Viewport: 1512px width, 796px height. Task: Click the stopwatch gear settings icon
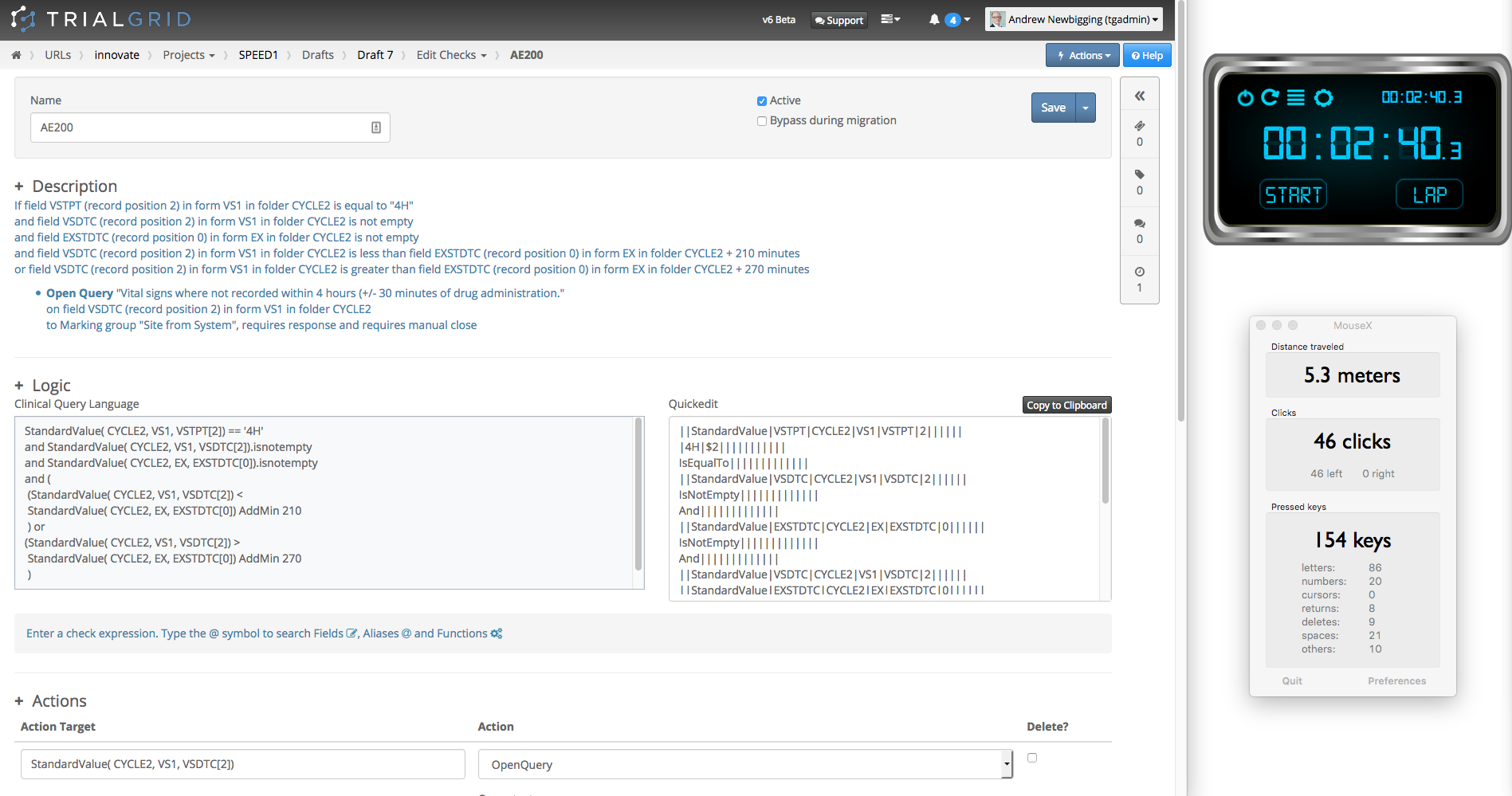pos(1323,97)
